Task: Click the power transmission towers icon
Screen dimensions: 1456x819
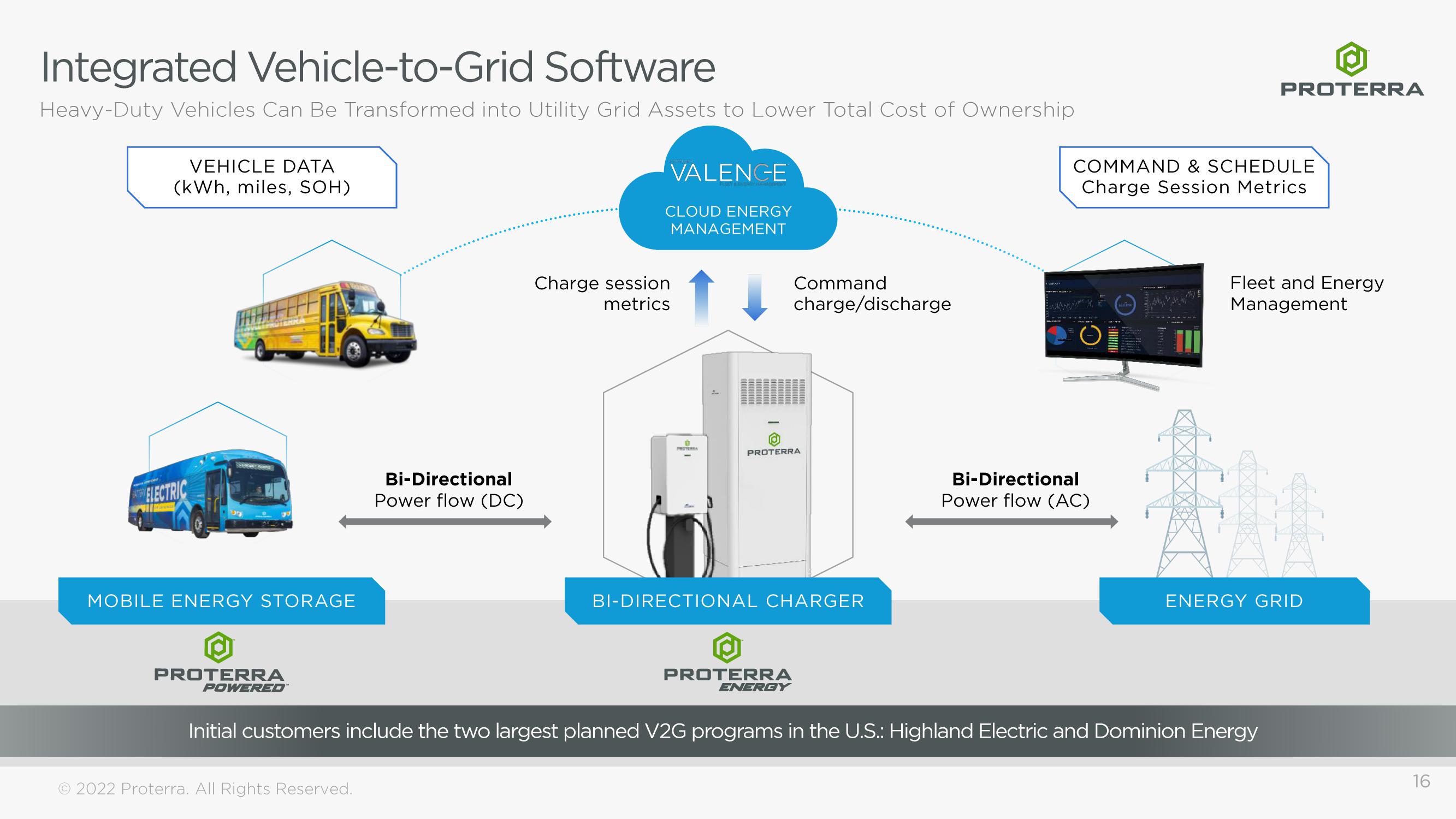Action: coord(1234,494)
